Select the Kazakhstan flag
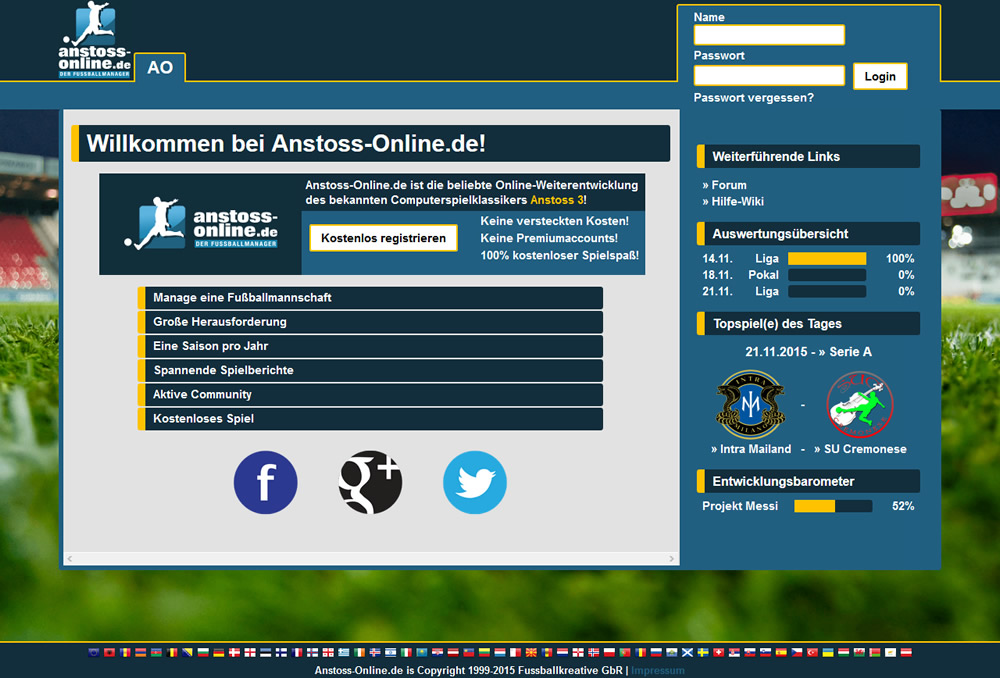The height and width of the screenshot is (678, 1000). [x=422, y=652]
